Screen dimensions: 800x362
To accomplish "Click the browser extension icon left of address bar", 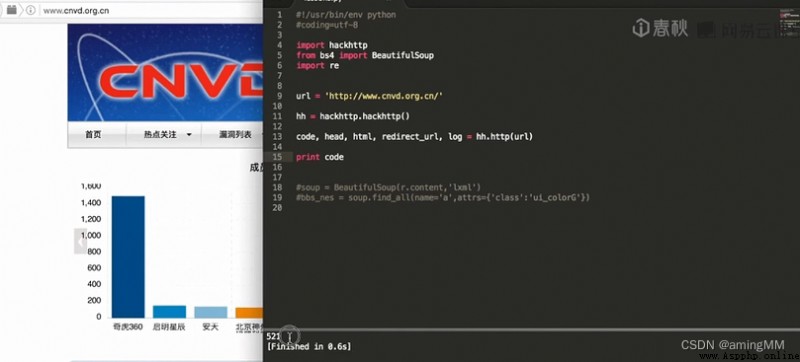I will point(12,10).
